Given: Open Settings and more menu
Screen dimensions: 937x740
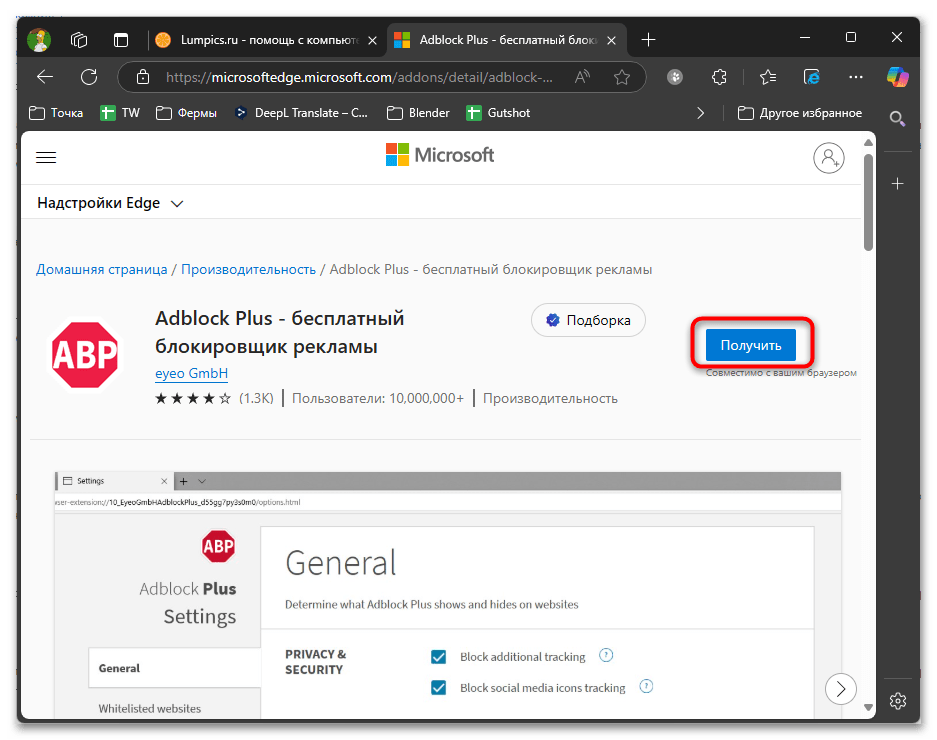Looking at the screenshot, I should coord(856,77).
